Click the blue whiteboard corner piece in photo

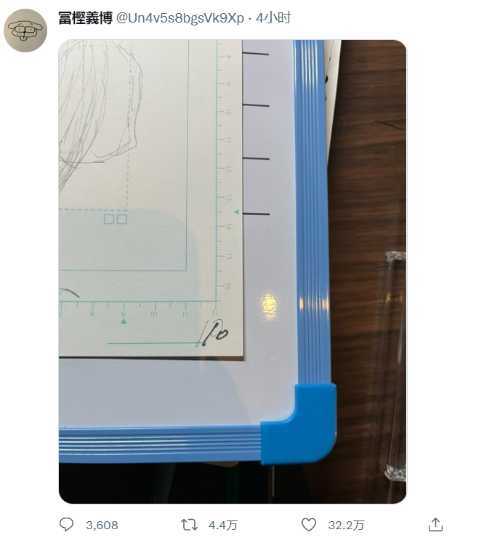[299, 424]
